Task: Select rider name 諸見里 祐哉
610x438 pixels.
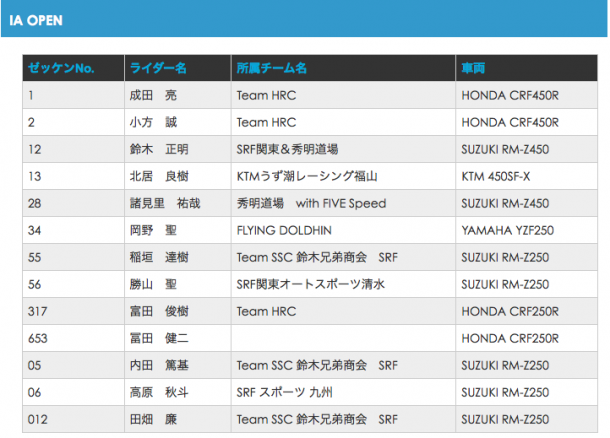Action: [x=165, y=203]
